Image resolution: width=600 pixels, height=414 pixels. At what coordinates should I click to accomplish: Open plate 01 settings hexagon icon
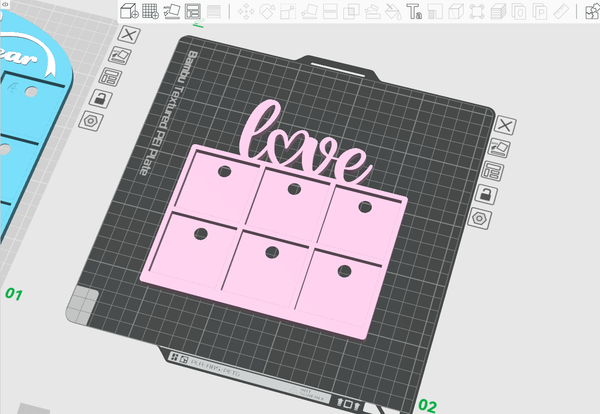pos(91,121)
